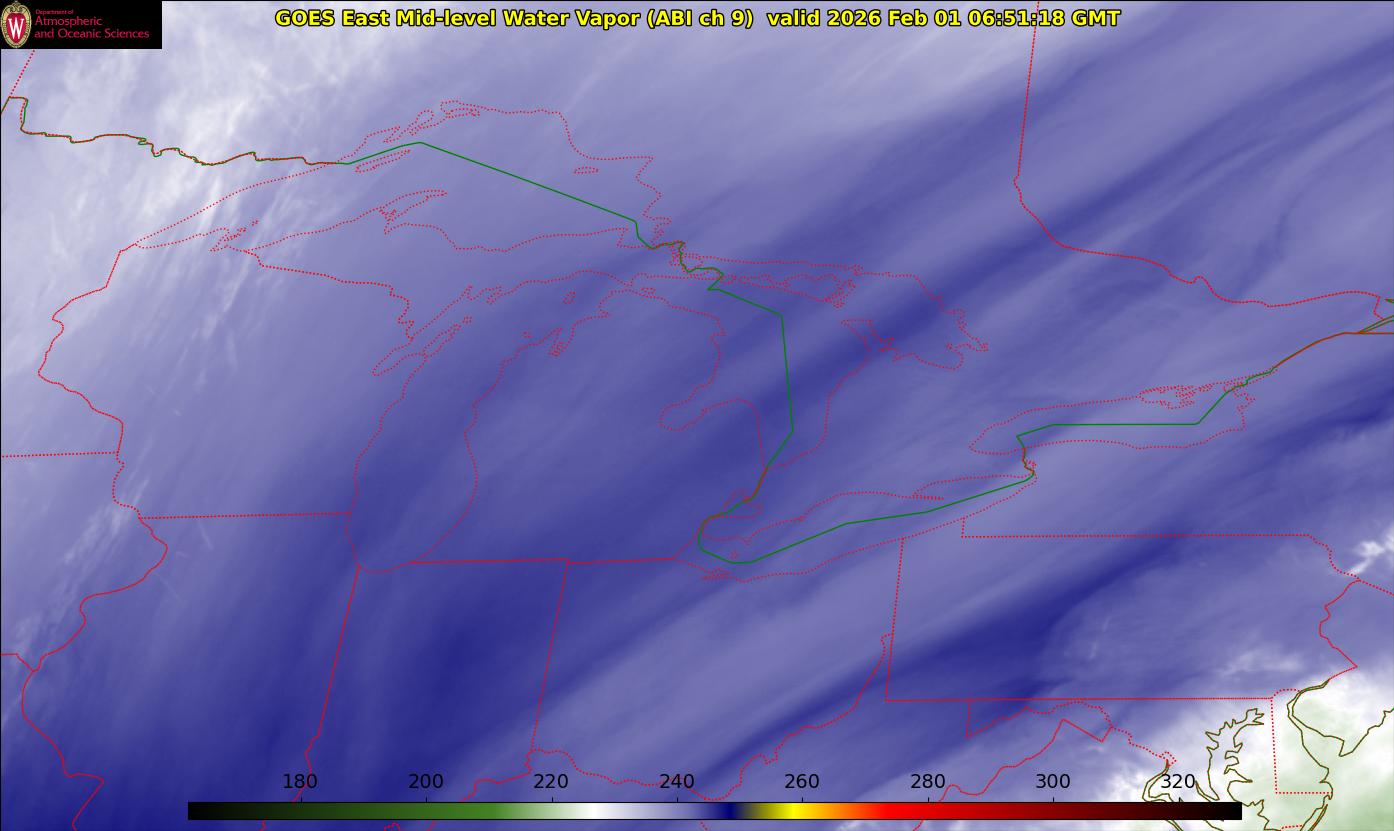Image resolution: width=1394 pixels, height=831 pixels.
Task: Click the color bar label '260'
Action: pos(802,781)
